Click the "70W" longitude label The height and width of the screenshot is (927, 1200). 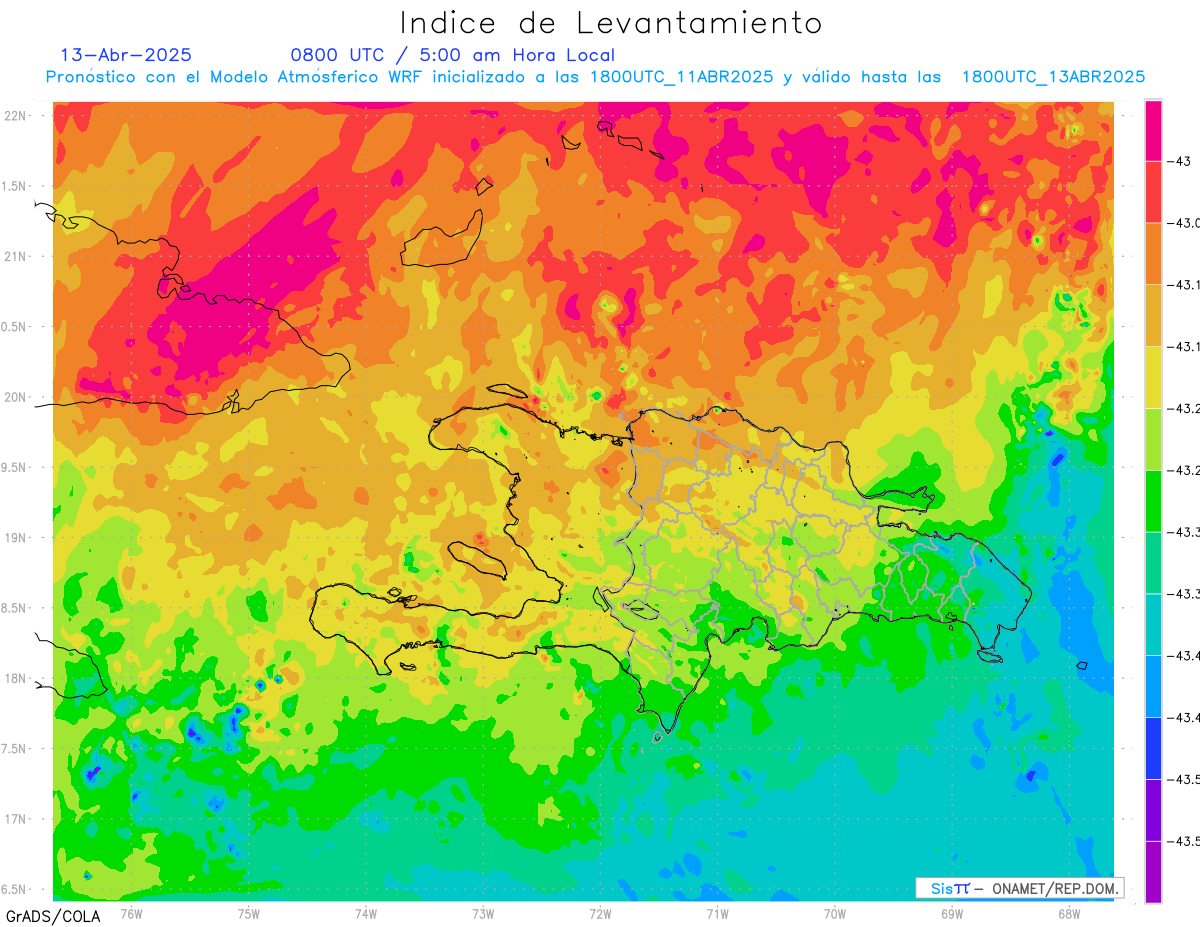(x=835, y=913)
